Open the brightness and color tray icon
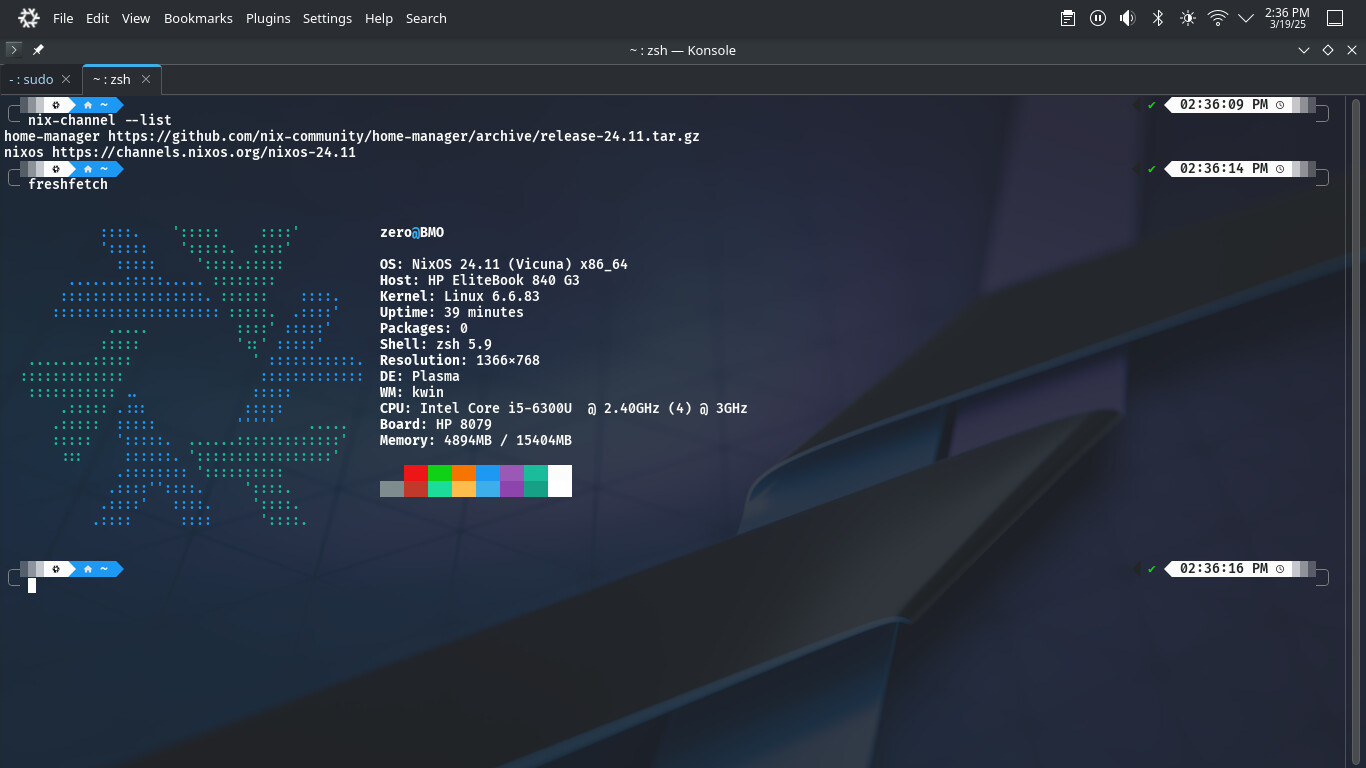Viewport: 1366px width, 768px height. 1188,18
